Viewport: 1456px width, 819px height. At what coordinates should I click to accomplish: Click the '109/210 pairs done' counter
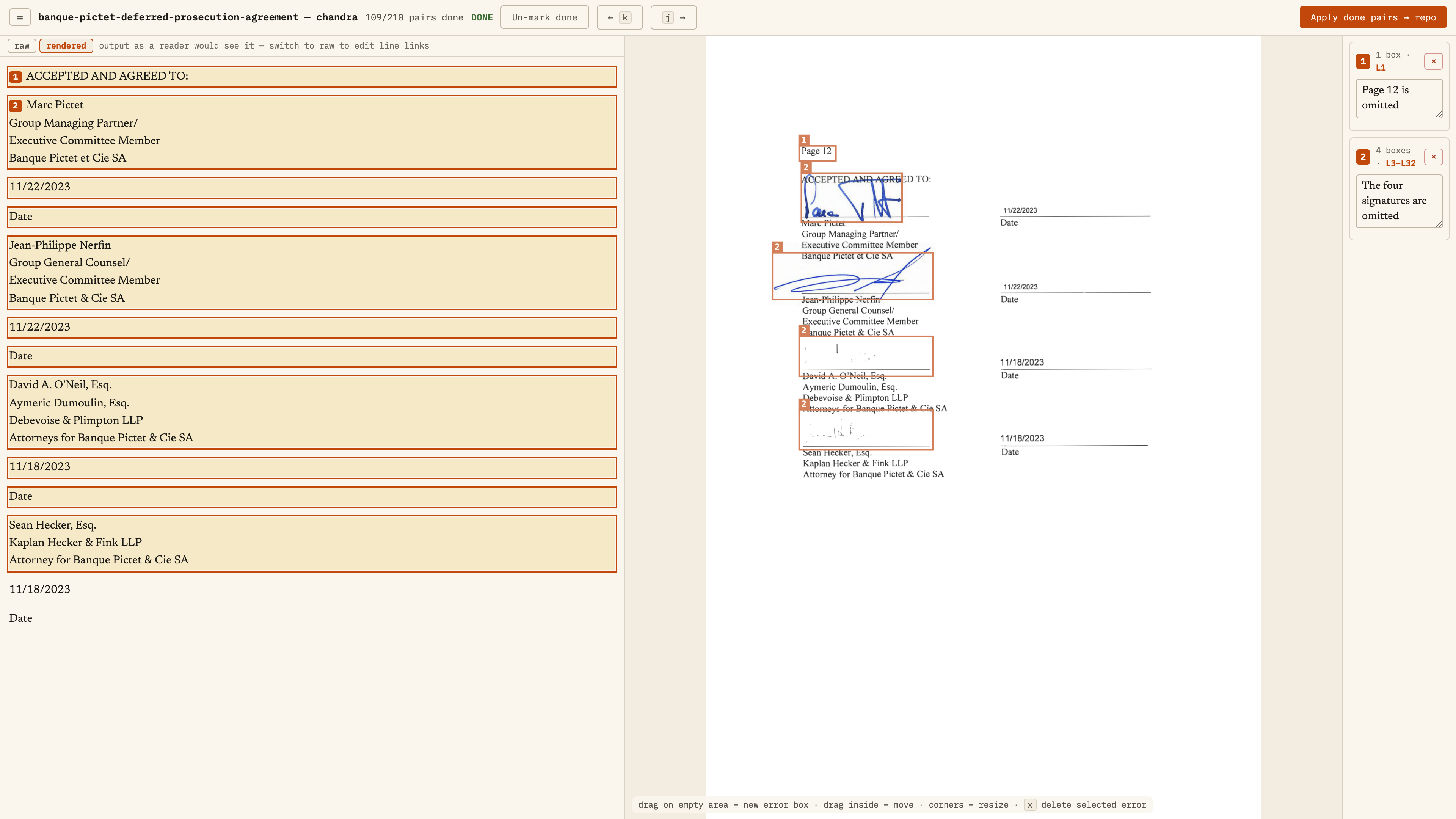pyautogui.click(x=414, y=17)
